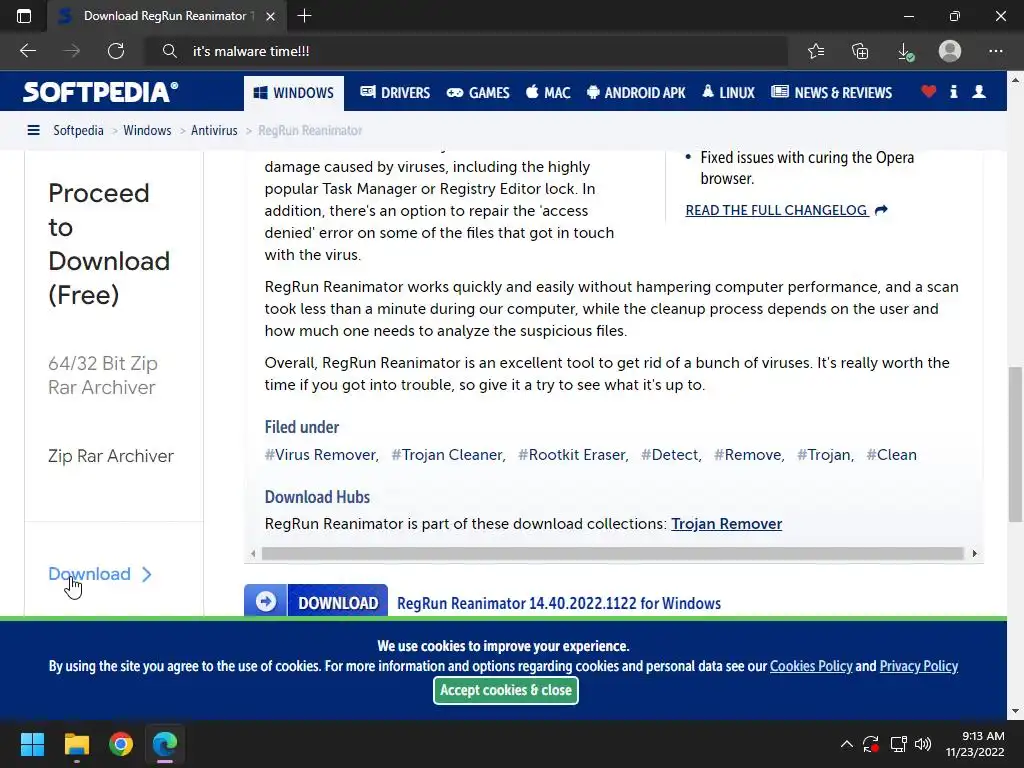Launch Google Chrome from the taskbar
The height and width of the screenshot is (768, 1024).
[x=121, y=744]
